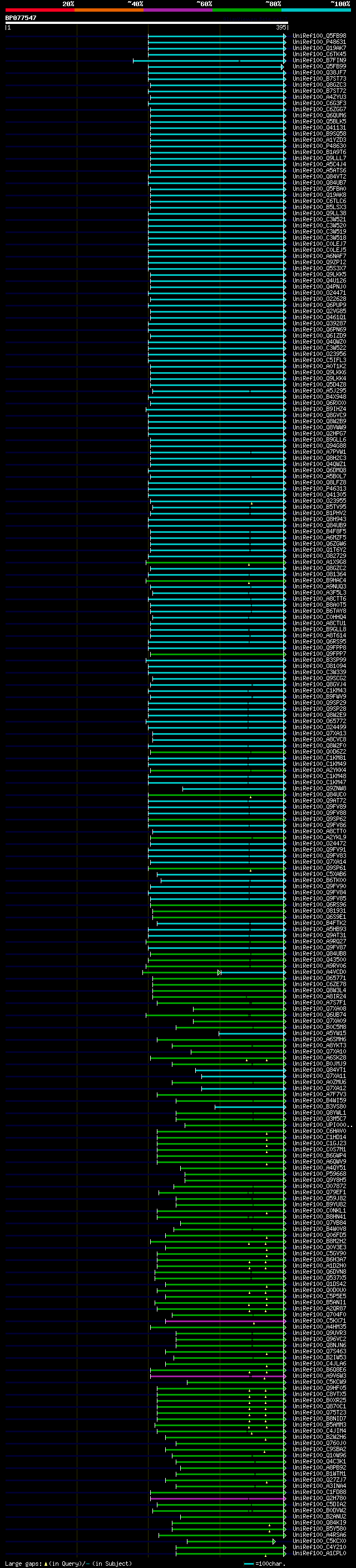Open hit UniRef100_Q2H780
The image size is (356, 1568).
(x=319, y=1498)
